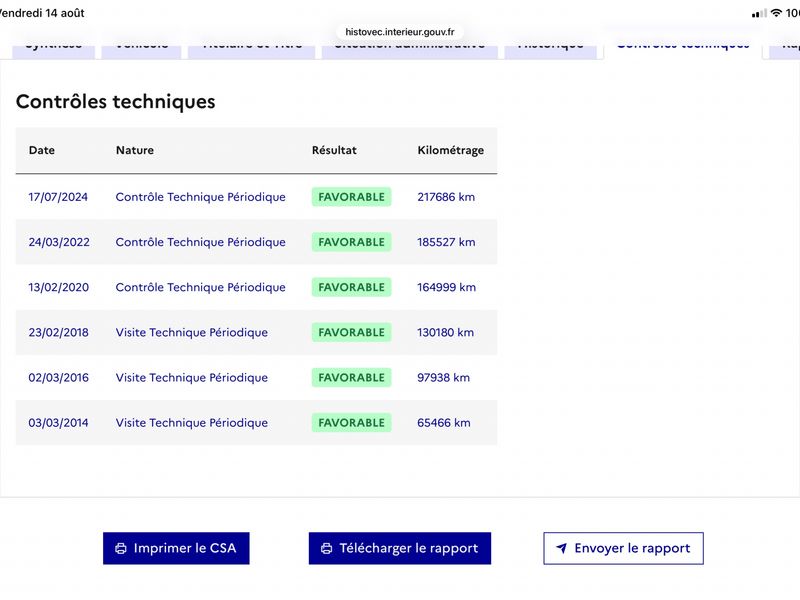Select date 24/03/2022
Screen dimensions: 800x600
point(59,242)
